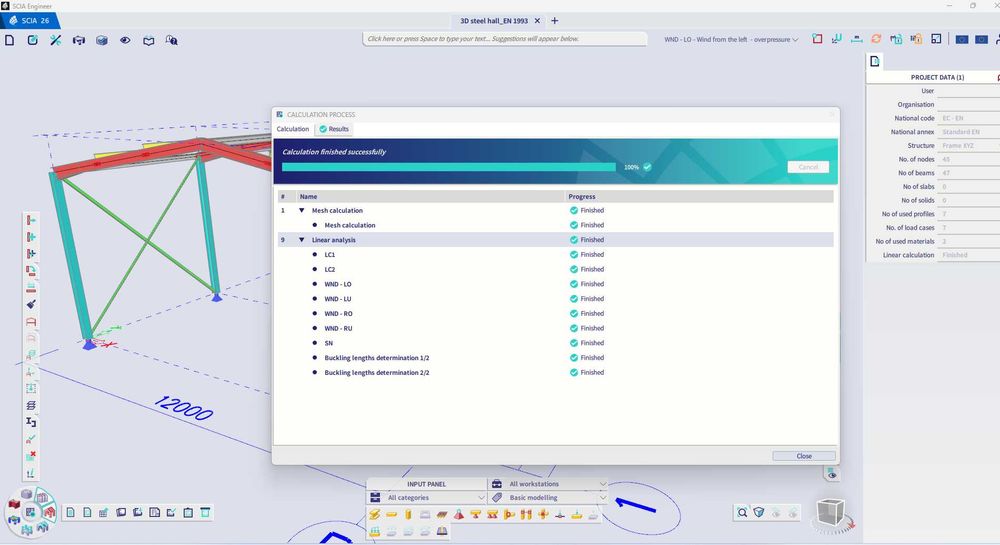Select the brown slab plate tool
This screenshot has width=1000, height=545.
[442, 514]
